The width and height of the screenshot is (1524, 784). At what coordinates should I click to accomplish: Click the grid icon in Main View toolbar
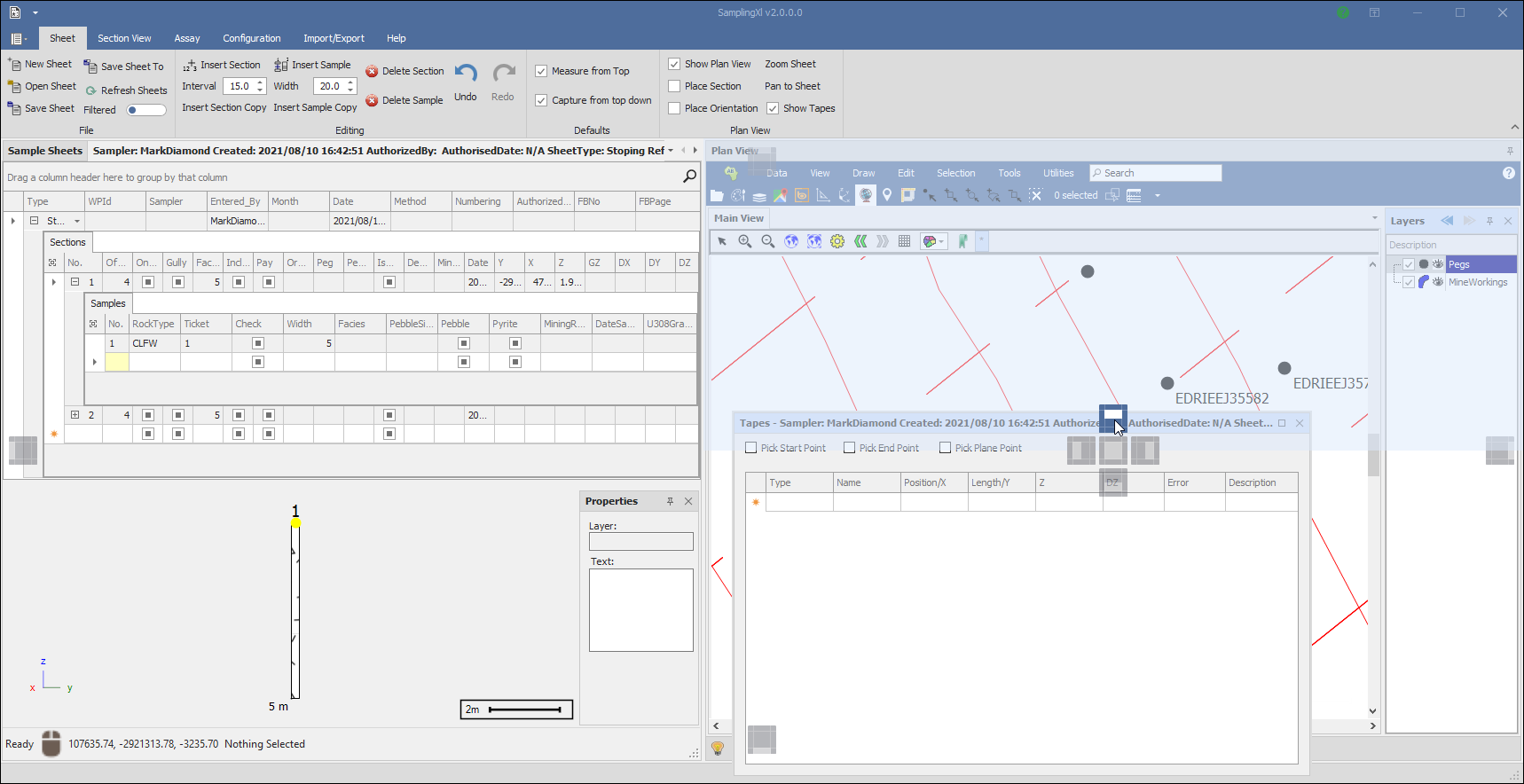(904, 241)
